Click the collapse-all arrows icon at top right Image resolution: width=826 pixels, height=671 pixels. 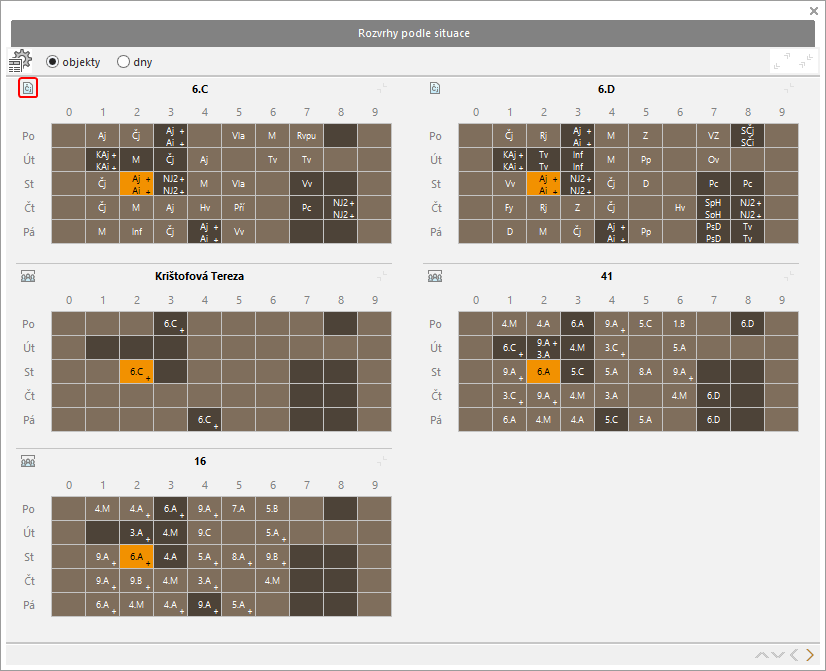click(806, 61)
